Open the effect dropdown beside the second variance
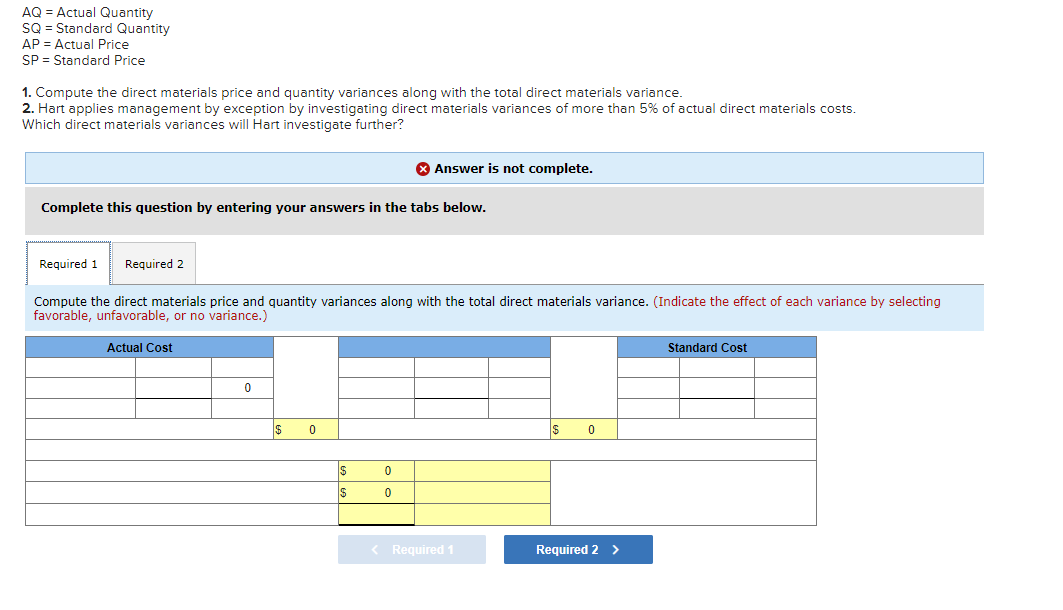This screenshot has width=1063, height=610. coord(483,491)
